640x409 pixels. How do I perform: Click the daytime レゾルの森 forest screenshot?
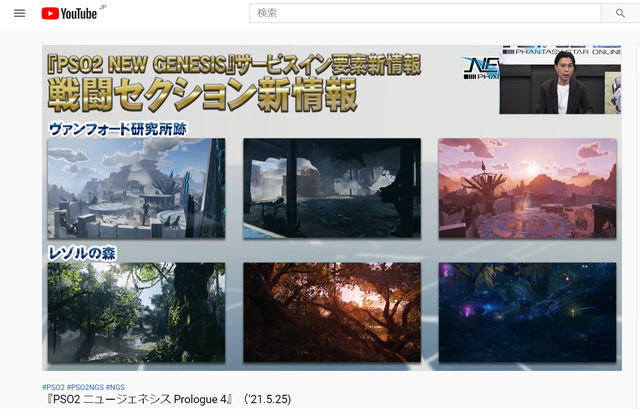coord(136,312)
